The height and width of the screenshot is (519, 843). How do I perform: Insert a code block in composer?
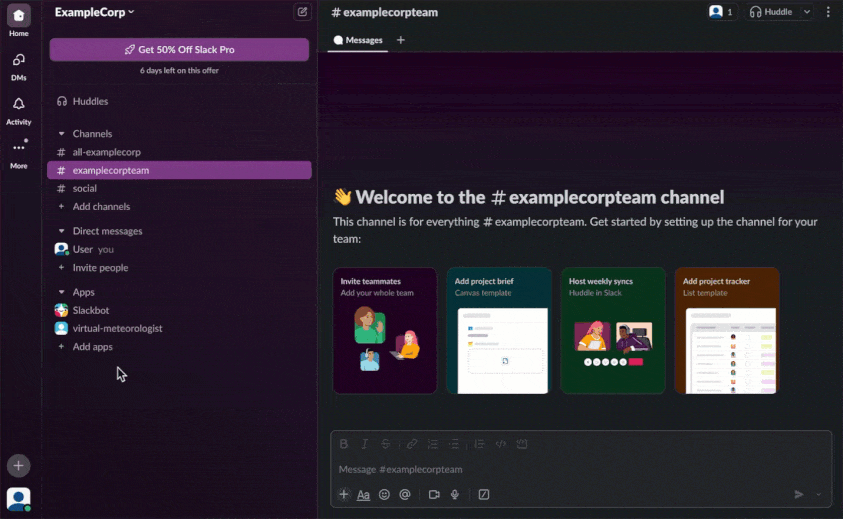(521, 444)
